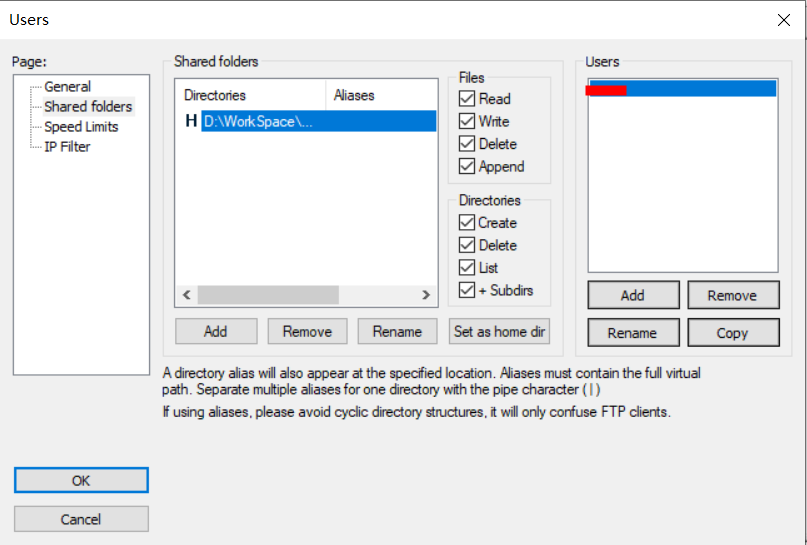807x545 pixels.
Task: Uncheck the Files Read permission
Action: point(467,99)
